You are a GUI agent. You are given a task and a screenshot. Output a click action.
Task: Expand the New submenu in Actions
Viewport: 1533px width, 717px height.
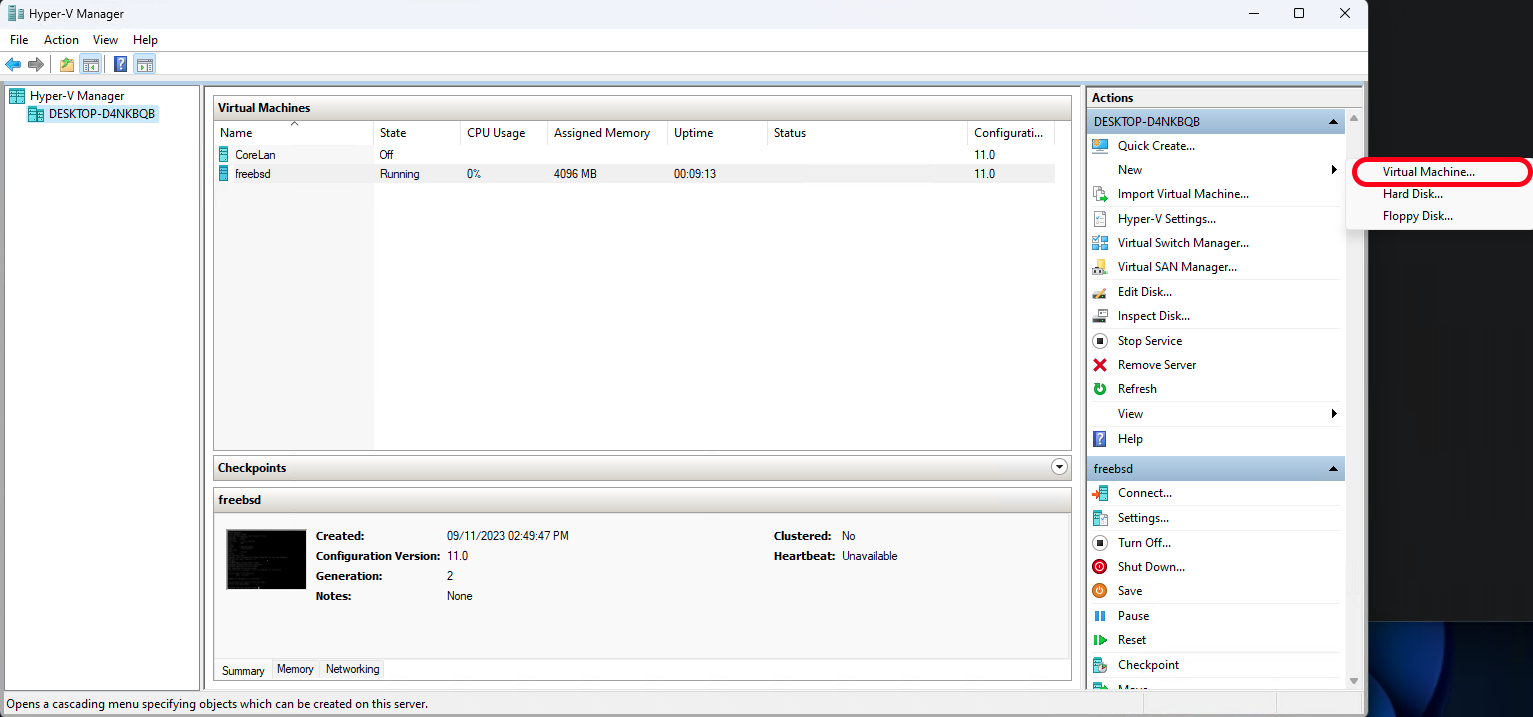point(1215,170)
